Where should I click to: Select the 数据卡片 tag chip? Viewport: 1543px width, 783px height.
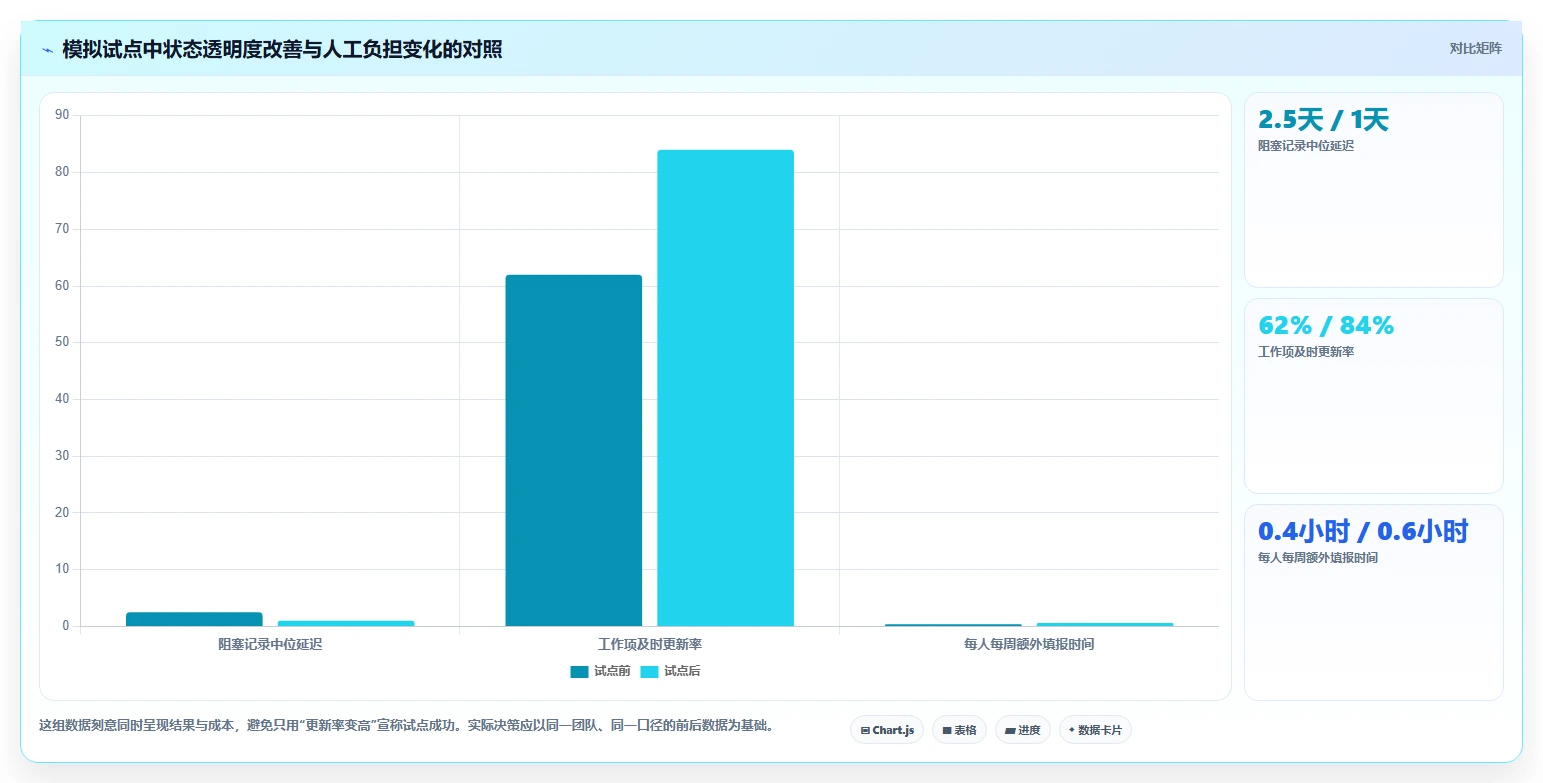(1095, 730)
